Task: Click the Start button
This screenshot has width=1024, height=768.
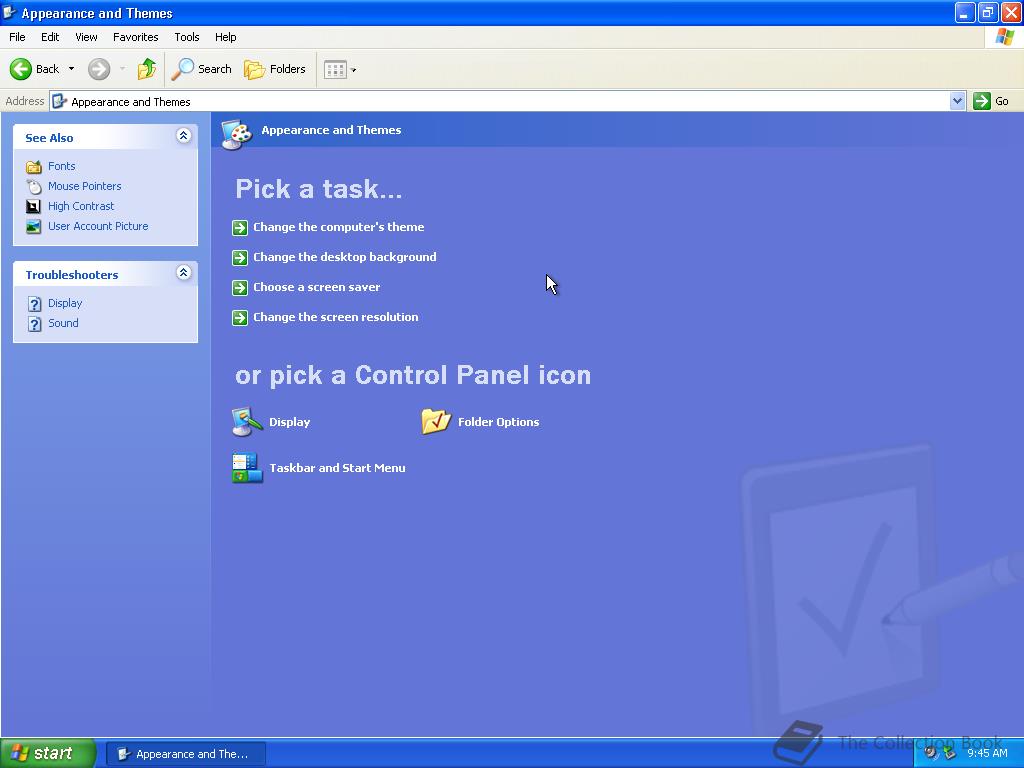Action: click(x=48, y=753)
